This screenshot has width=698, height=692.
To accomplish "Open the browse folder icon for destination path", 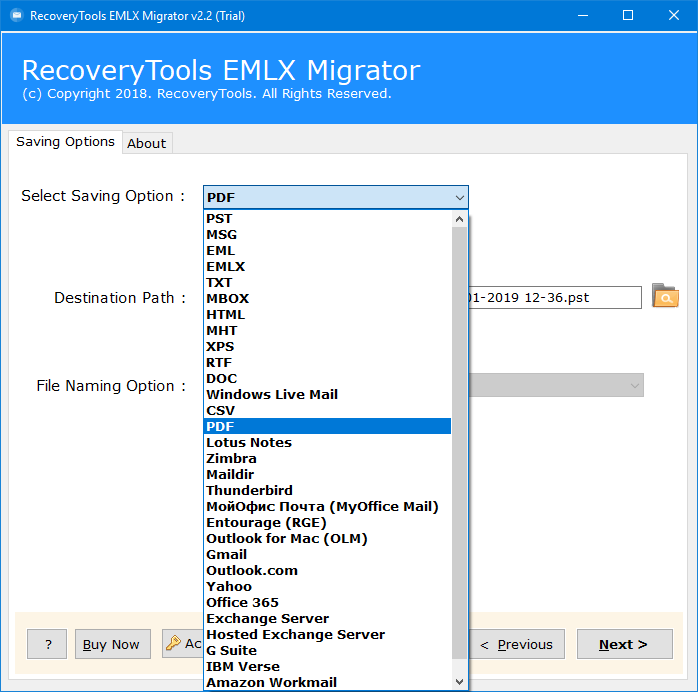I will 665,296.
